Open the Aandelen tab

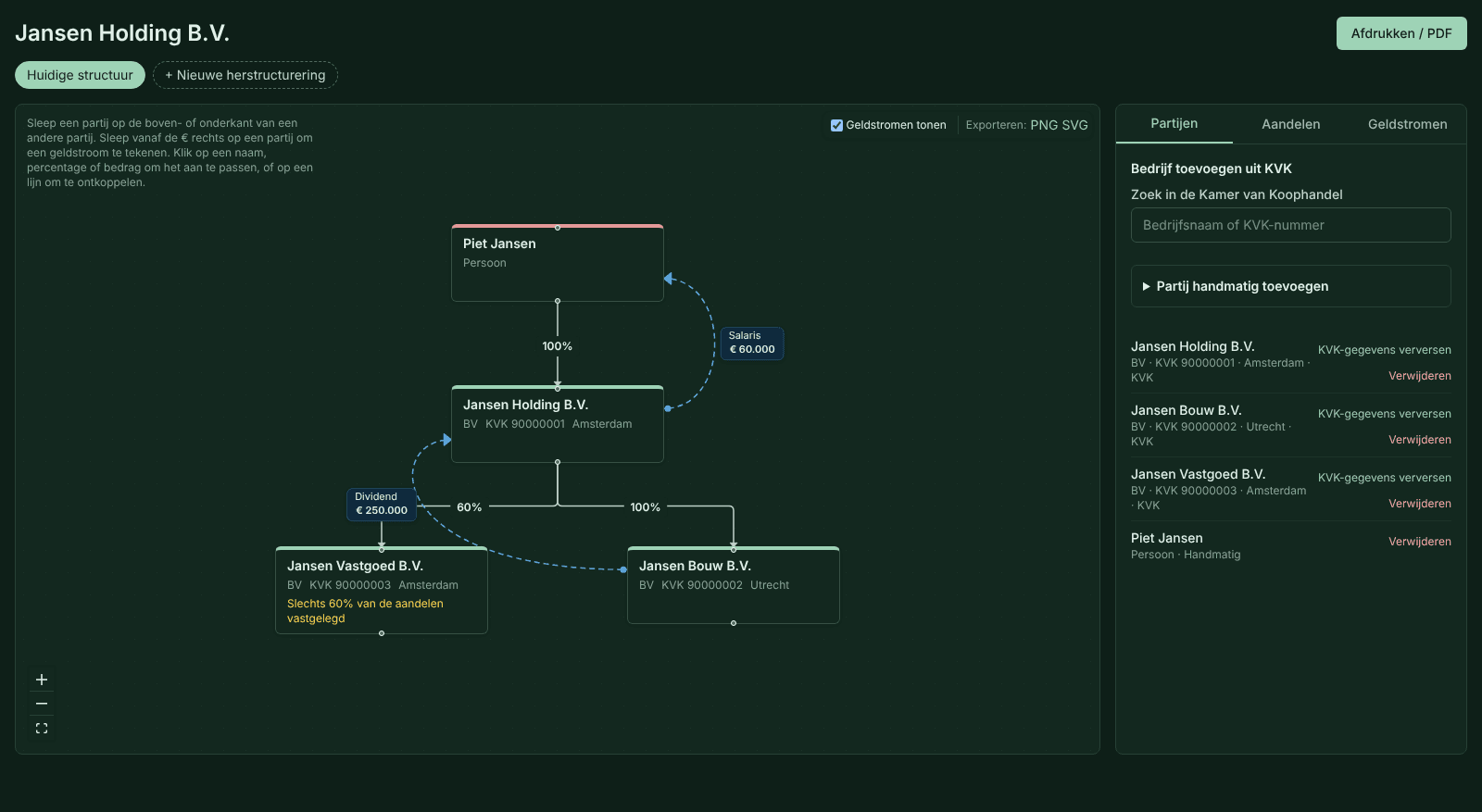pos(1290,124)
